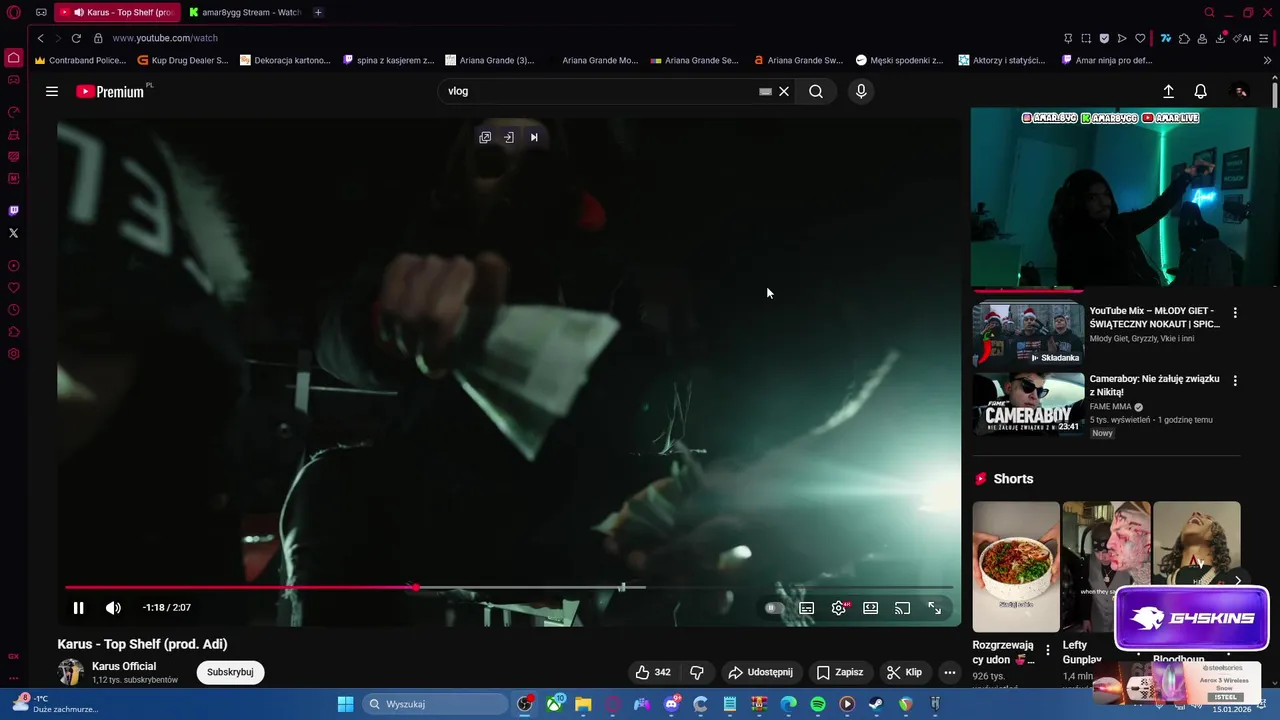Switch to amar8ygg Stream tab

245,12
